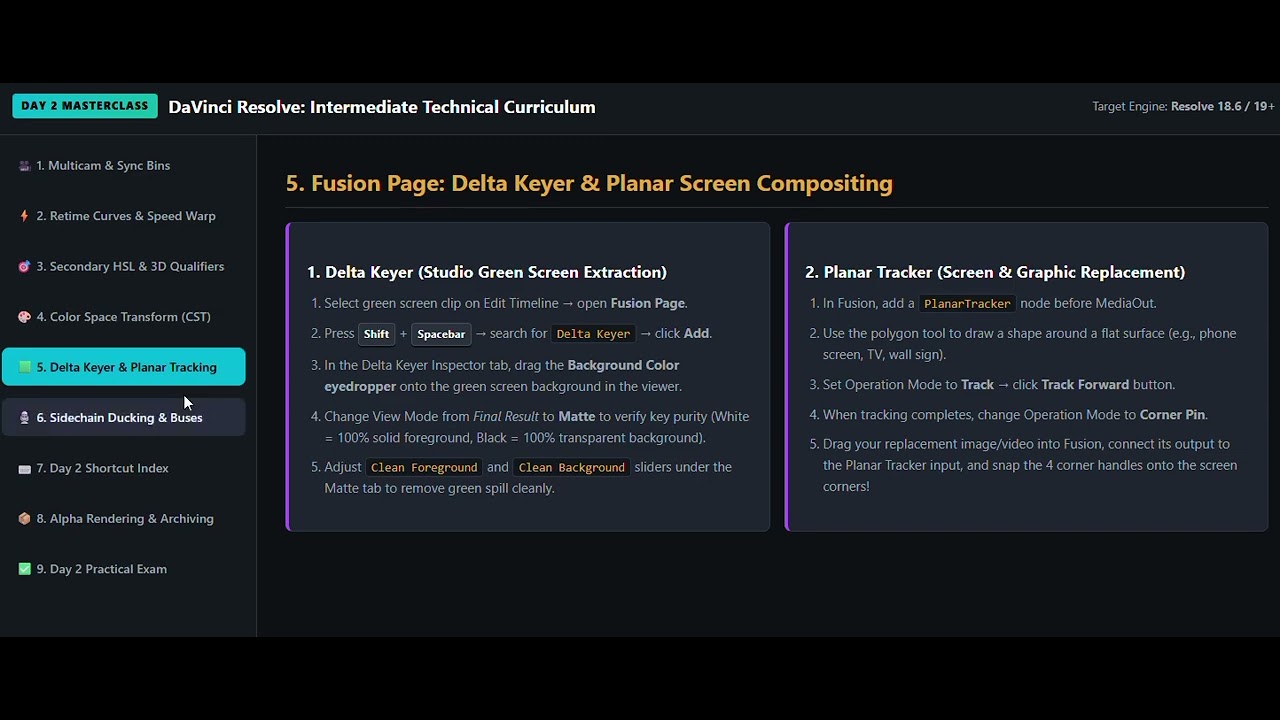
Task: Click the 'Clean Foreground' code label
Action: tap(424, 467)
